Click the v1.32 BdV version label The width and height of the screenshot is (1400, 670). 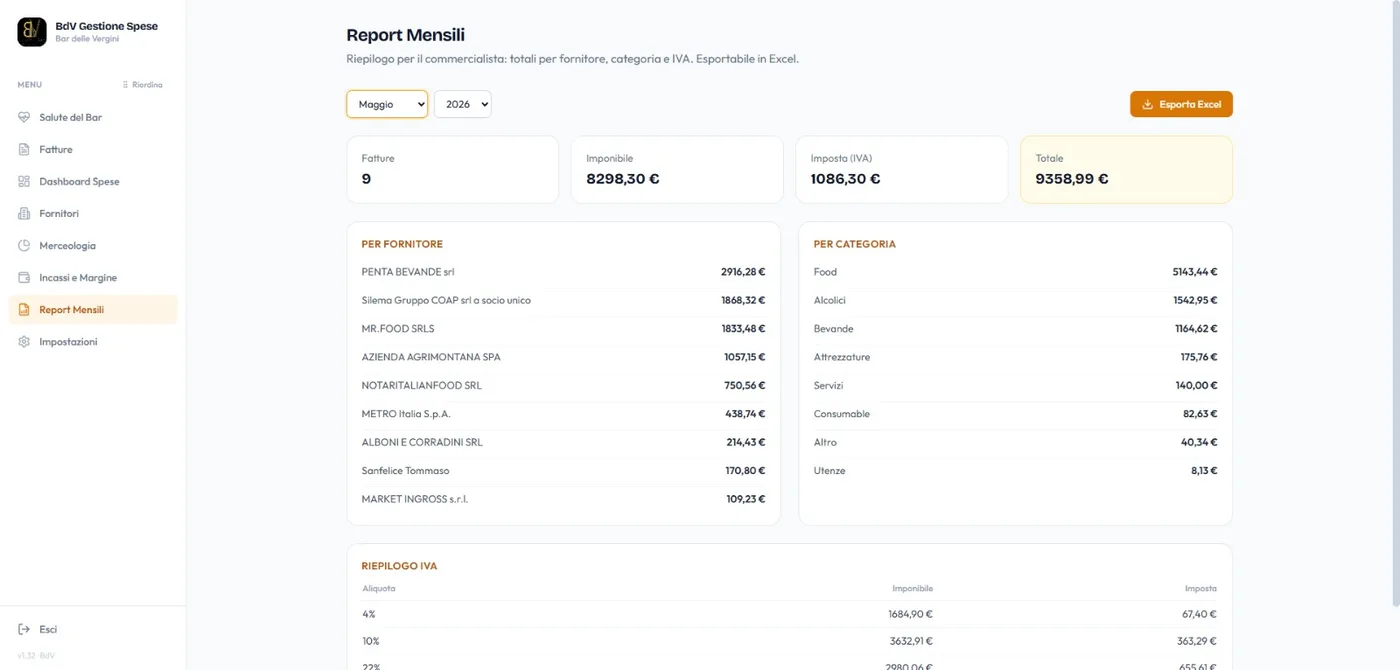click(36, 656)
